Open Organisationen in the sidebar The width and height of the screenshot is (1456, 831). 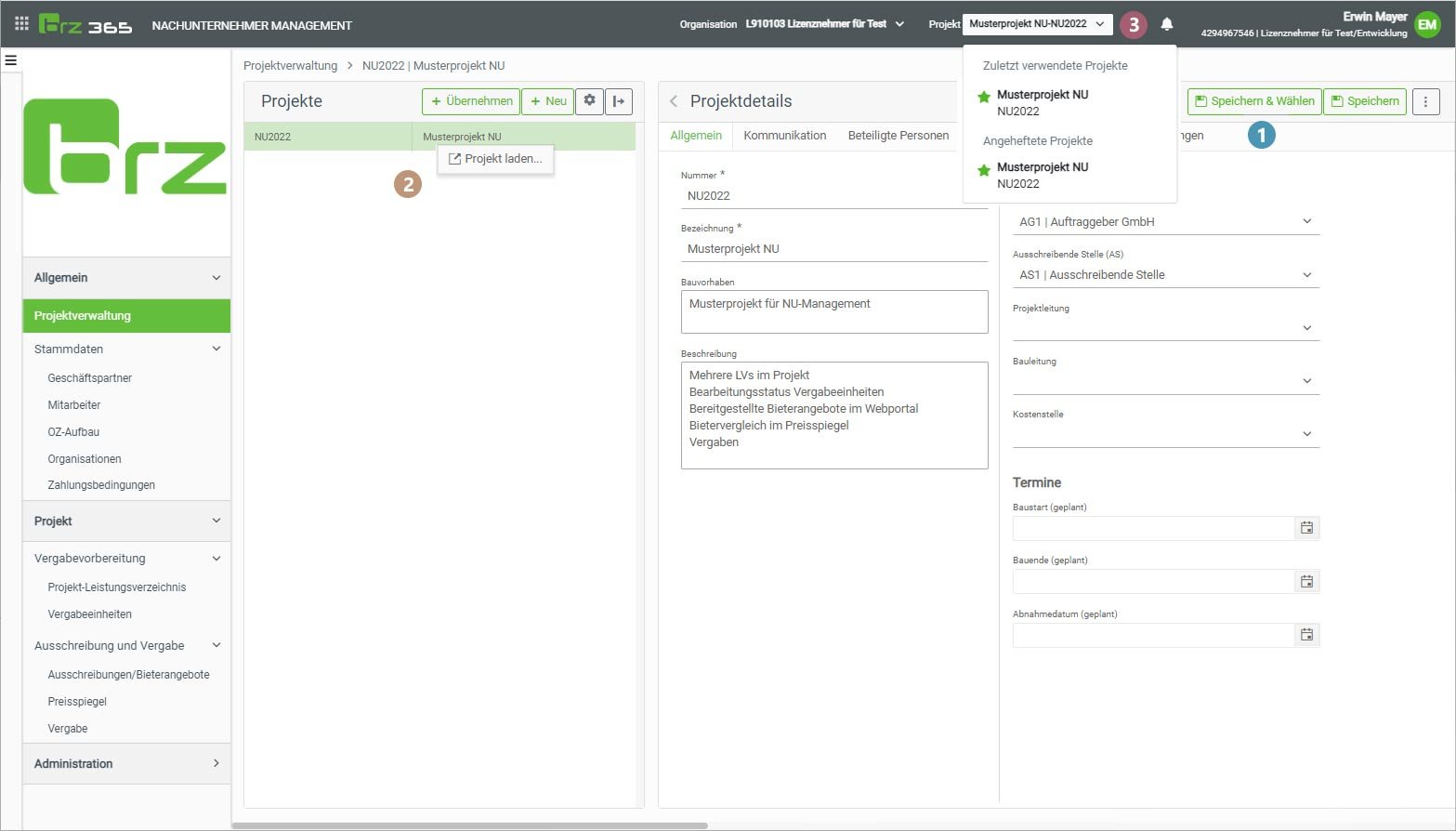point(85,459)
